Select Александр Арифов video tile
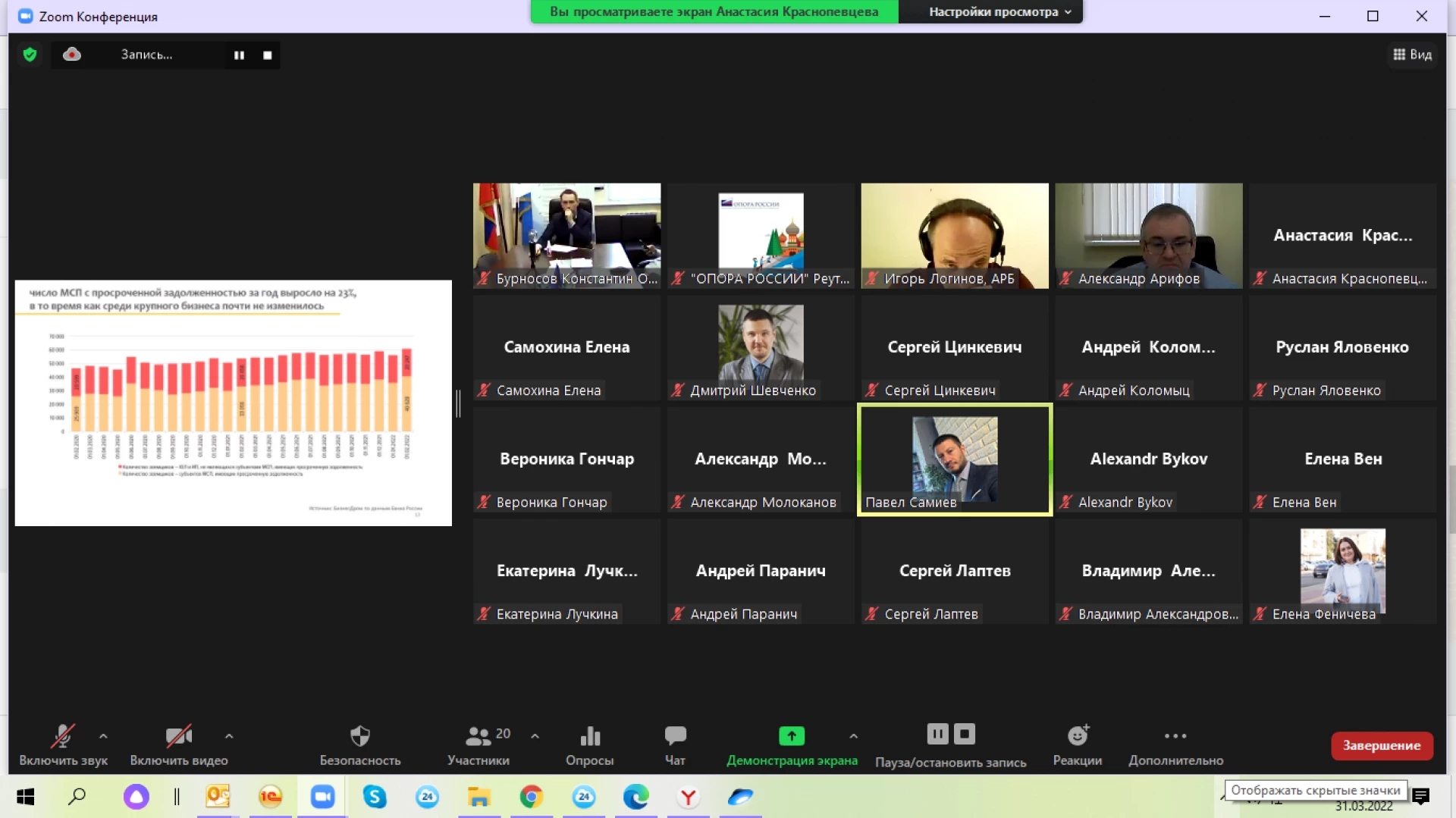Screen dimensions: 1456x818 (1149, 236)
